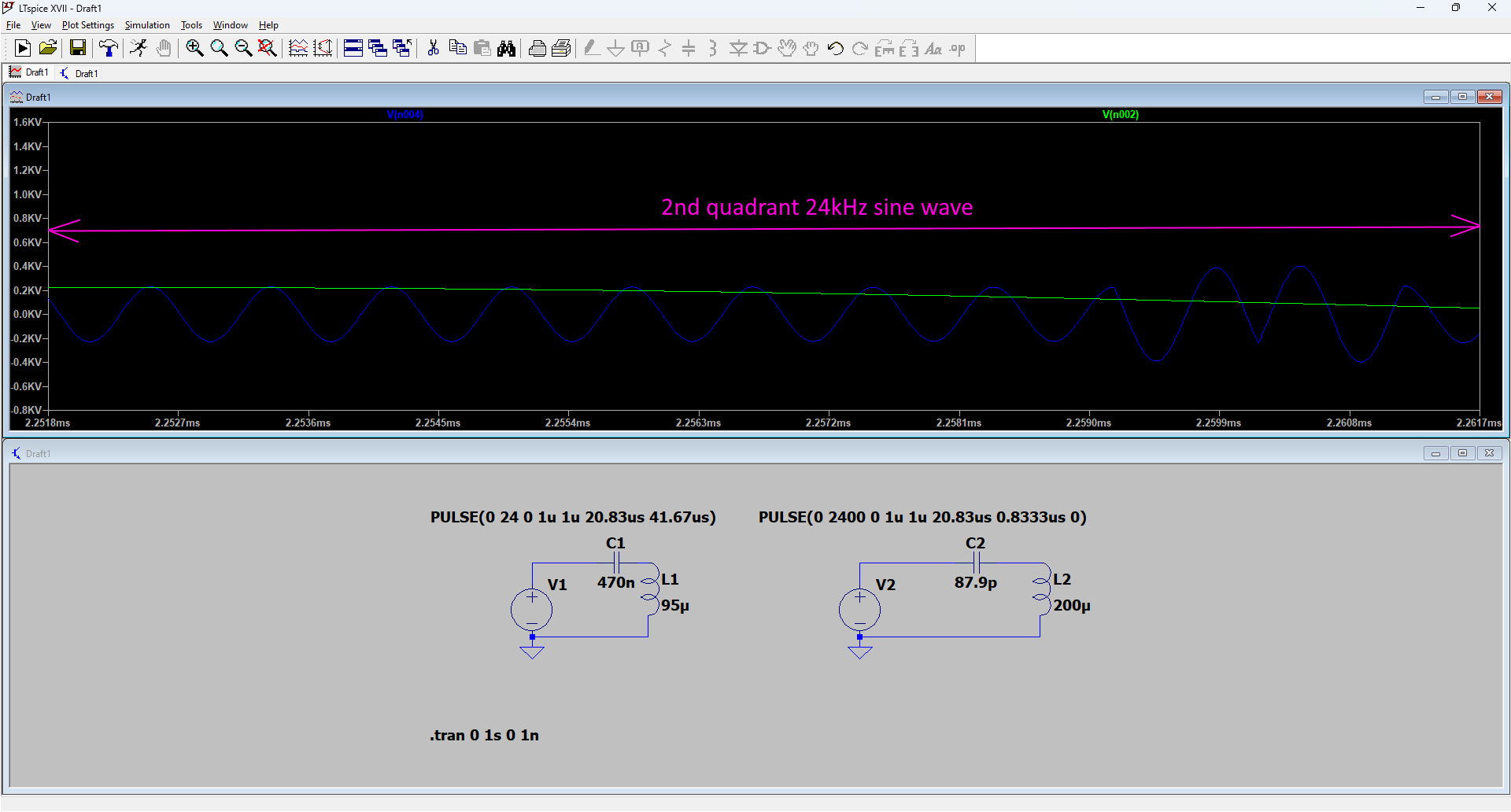Screen dimensions: 1511x812
Task: Cascade windows using the cascade icon
Action: [x=378, y=49]
